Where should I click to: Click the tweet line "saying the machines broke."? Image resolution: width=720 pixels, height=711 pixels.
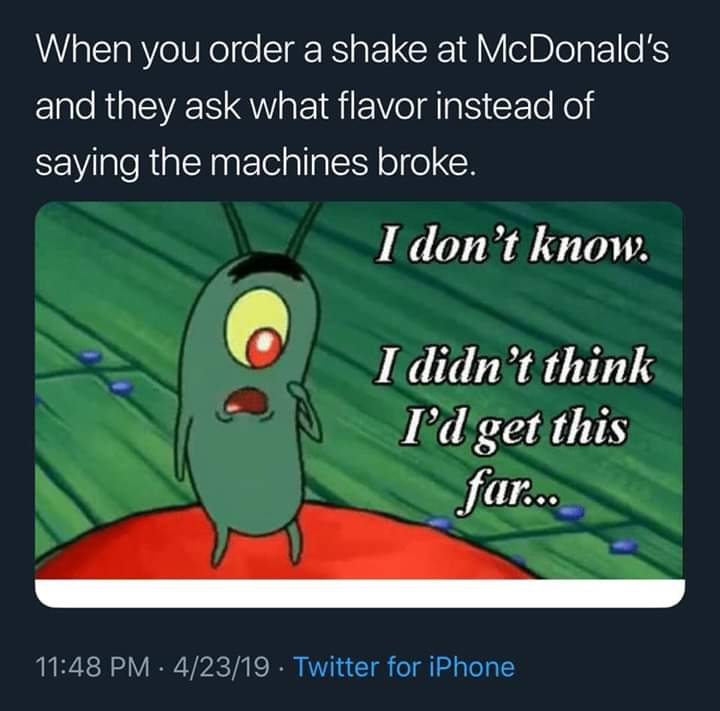tap(253, 164)
